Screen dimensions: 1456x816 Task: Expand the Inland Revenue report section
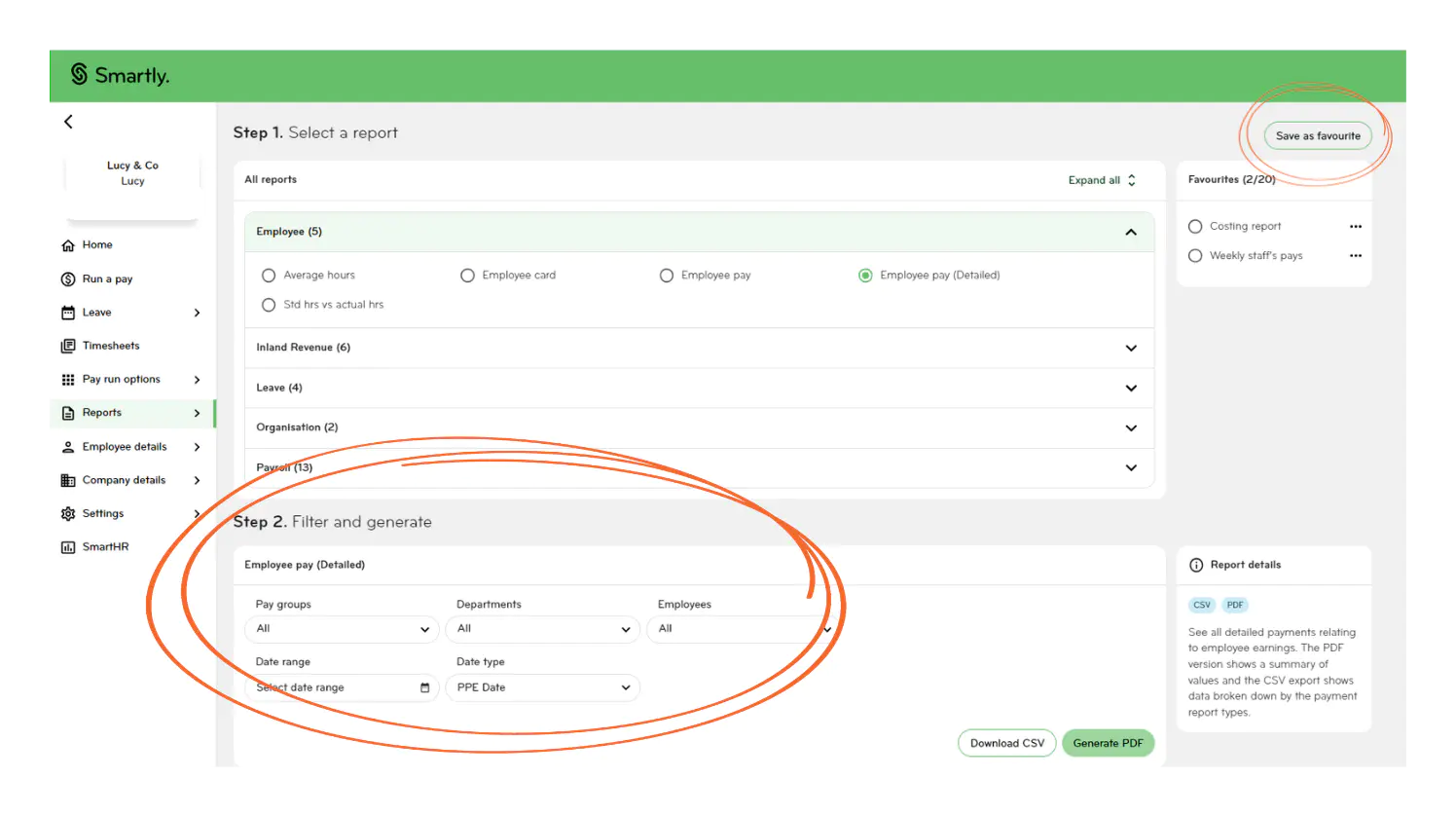click(1131, 348)
